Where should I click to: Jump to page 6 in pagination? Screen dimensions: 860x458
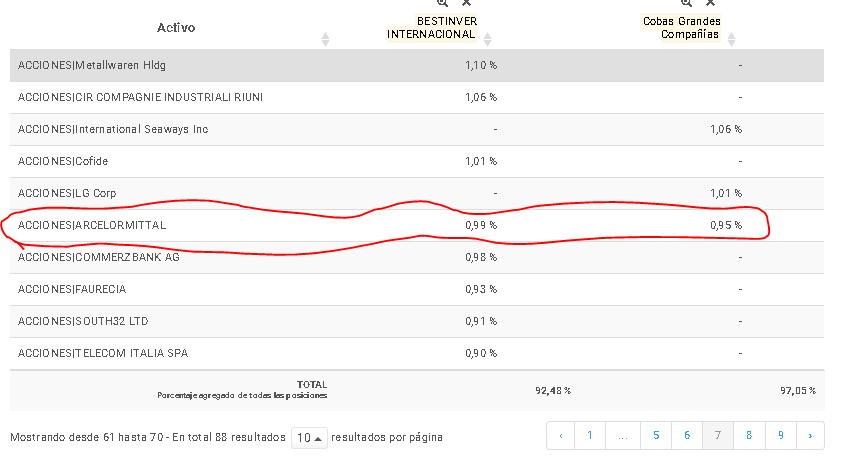tap(687, 436)
